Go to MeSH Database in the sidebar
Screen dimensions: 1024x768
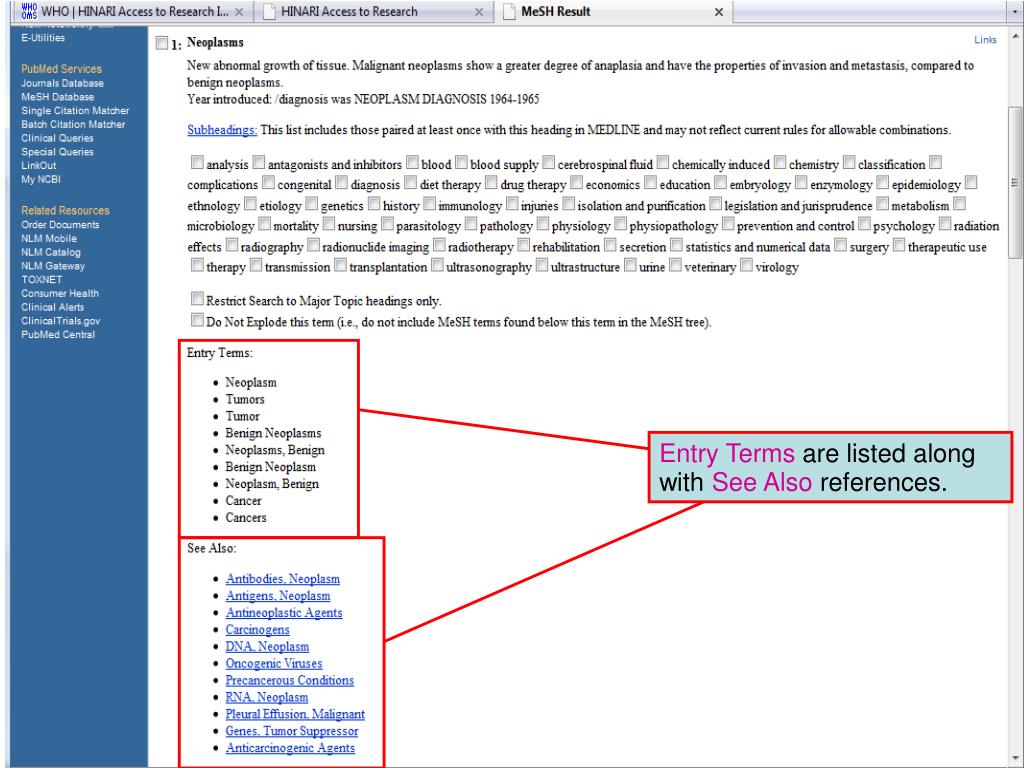pos(57,97)
